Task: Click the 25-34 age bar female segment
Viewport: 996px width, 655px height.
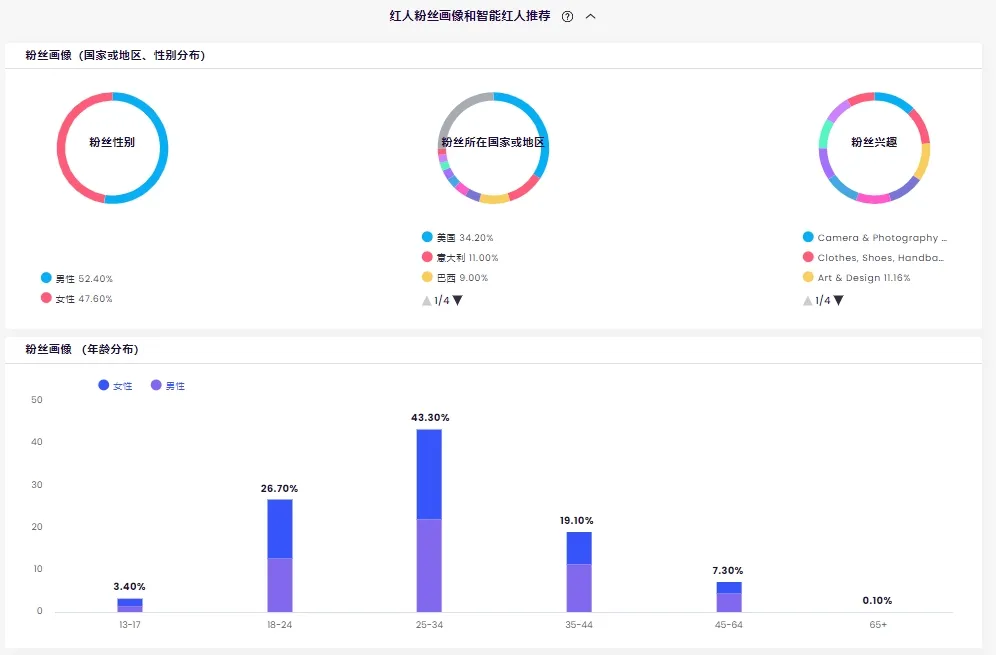Action: click(x=429, y=475)
